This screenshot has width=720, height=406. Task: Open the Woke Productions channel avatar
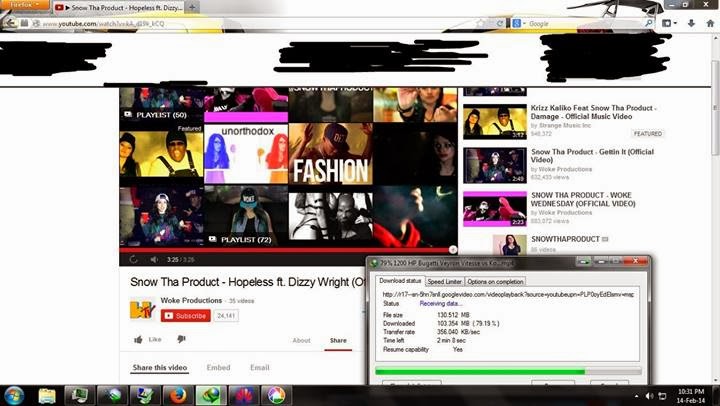click(143, 309)
